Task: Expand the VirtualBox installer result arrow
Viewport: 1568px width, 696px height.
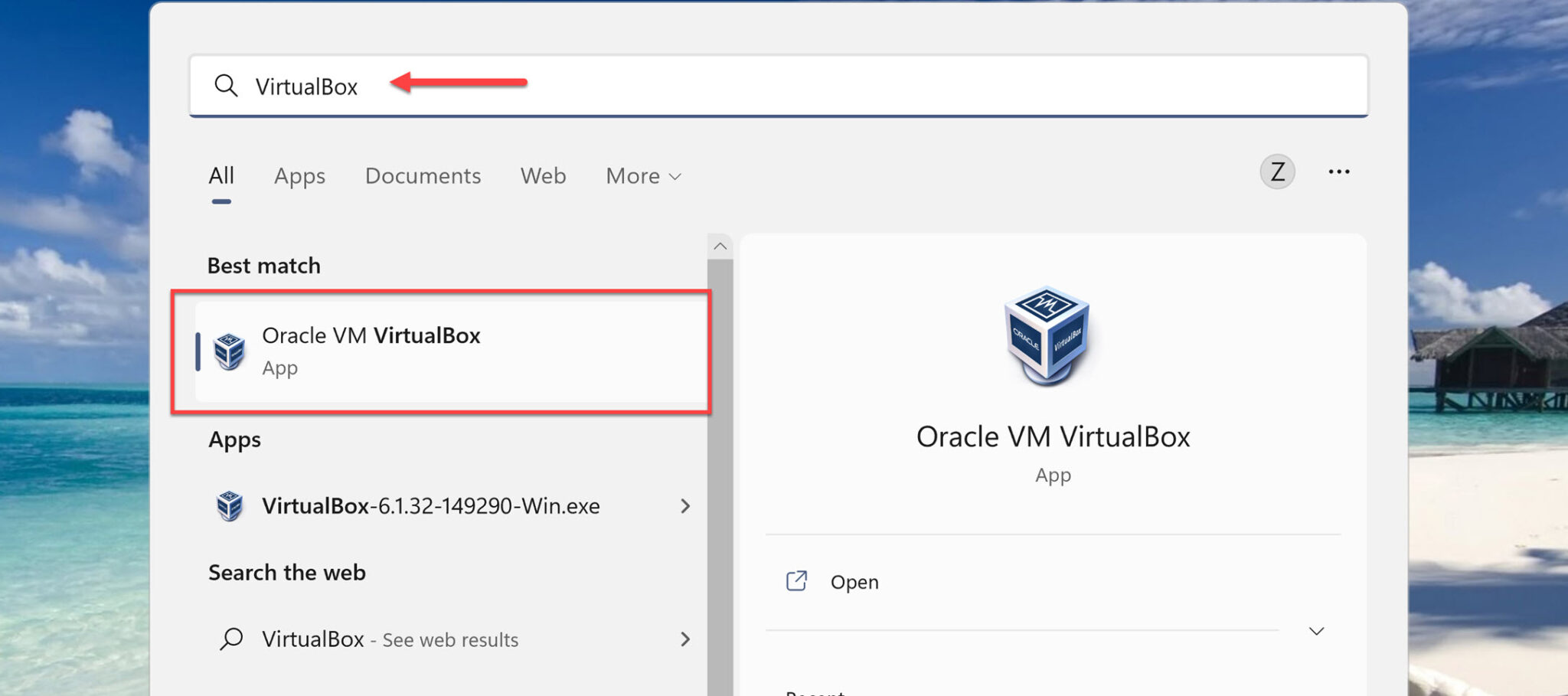Action: [x=685, y=505]
